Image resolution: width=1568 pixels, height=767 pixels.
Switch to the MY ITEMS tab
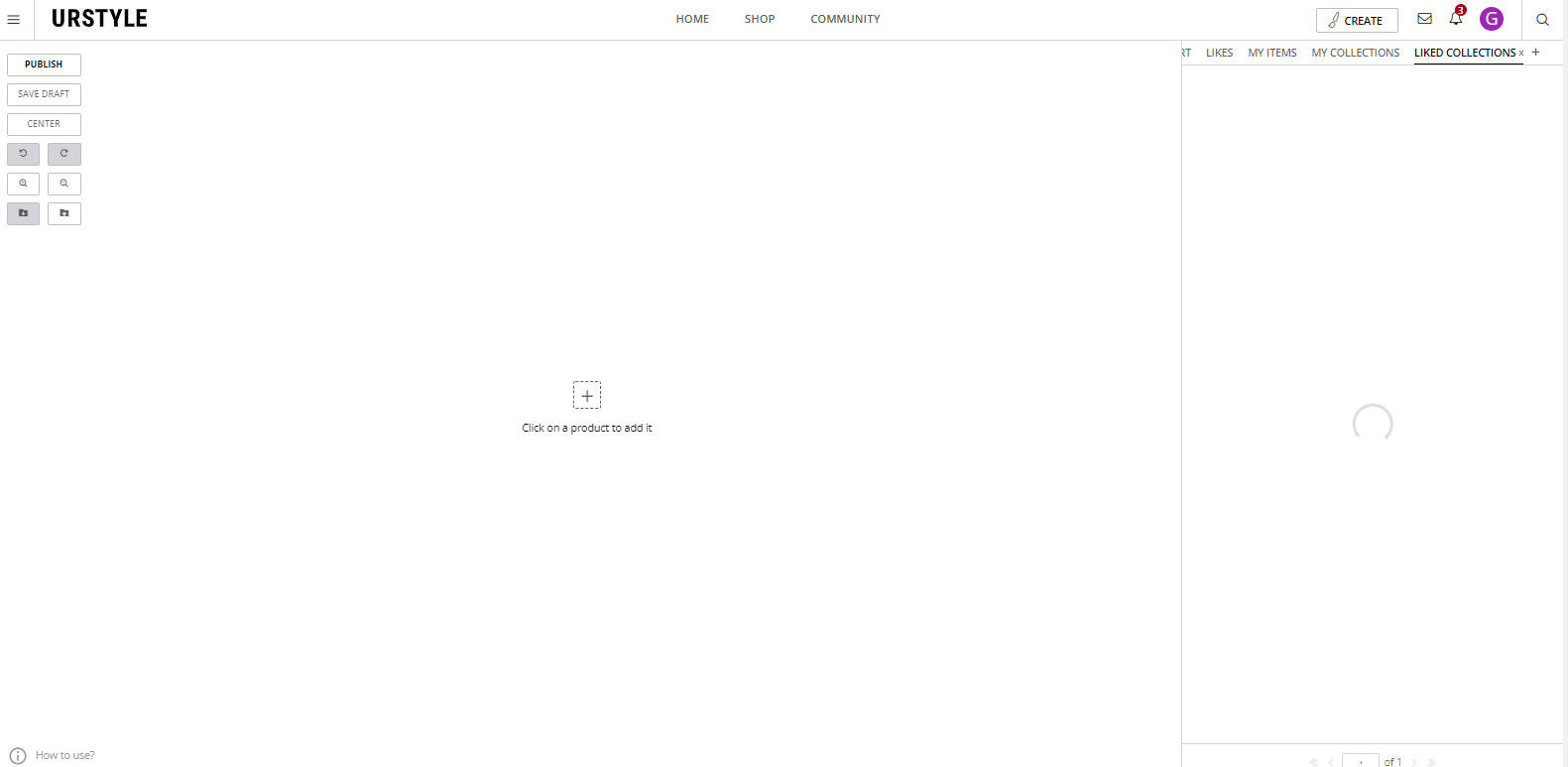point(1272,53)
